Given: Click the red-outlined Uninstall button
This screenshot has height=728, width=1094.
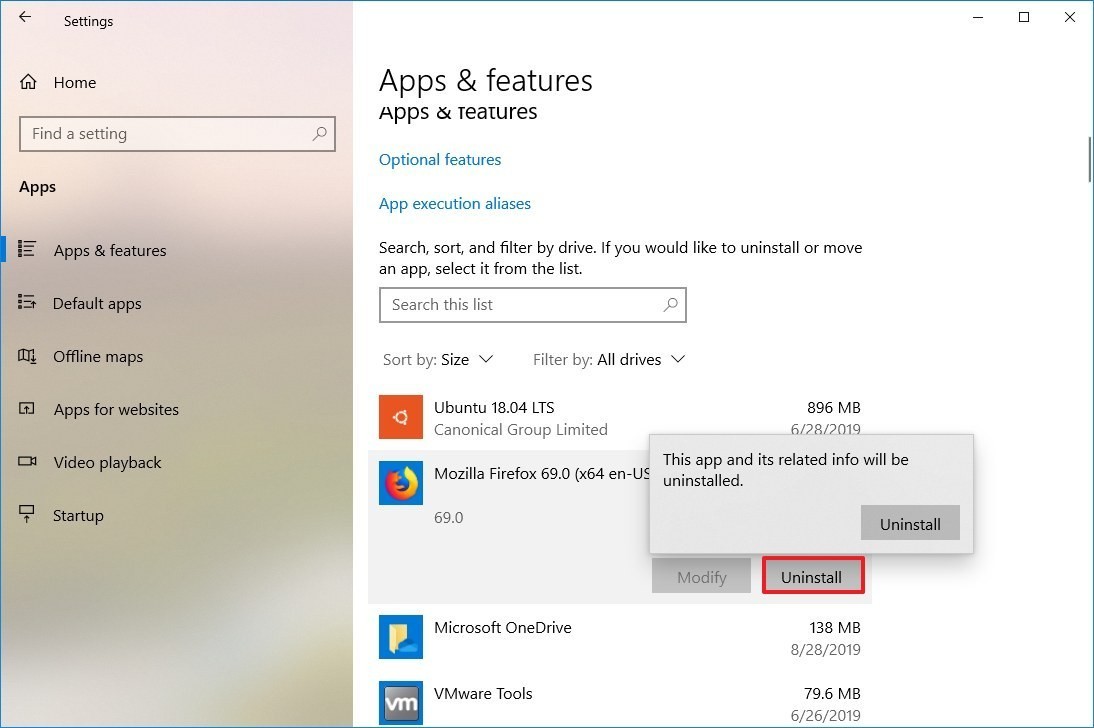Looking at the screenshot, I should coord(812,576).
